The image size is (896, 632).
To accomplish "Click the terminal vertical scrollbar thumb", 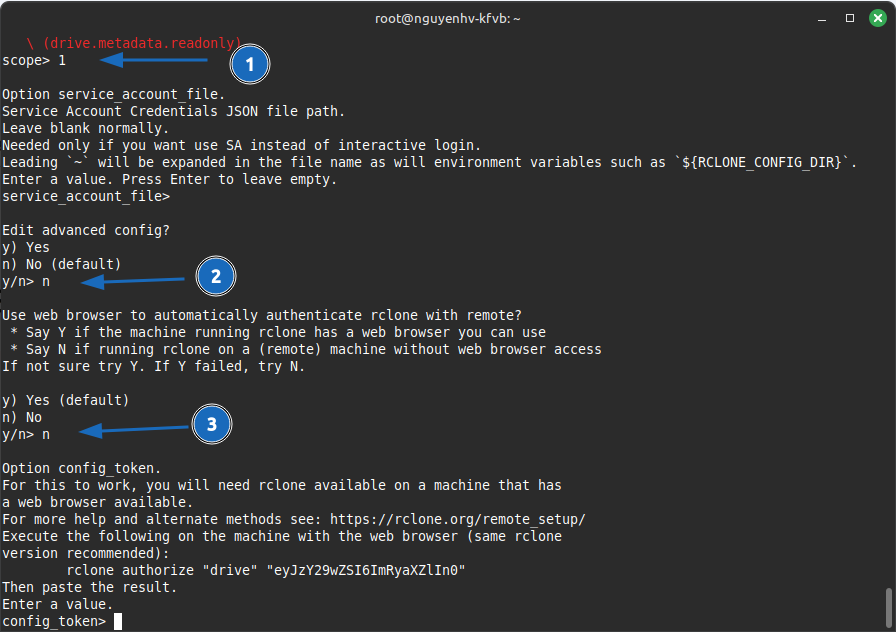I will 888,605.
